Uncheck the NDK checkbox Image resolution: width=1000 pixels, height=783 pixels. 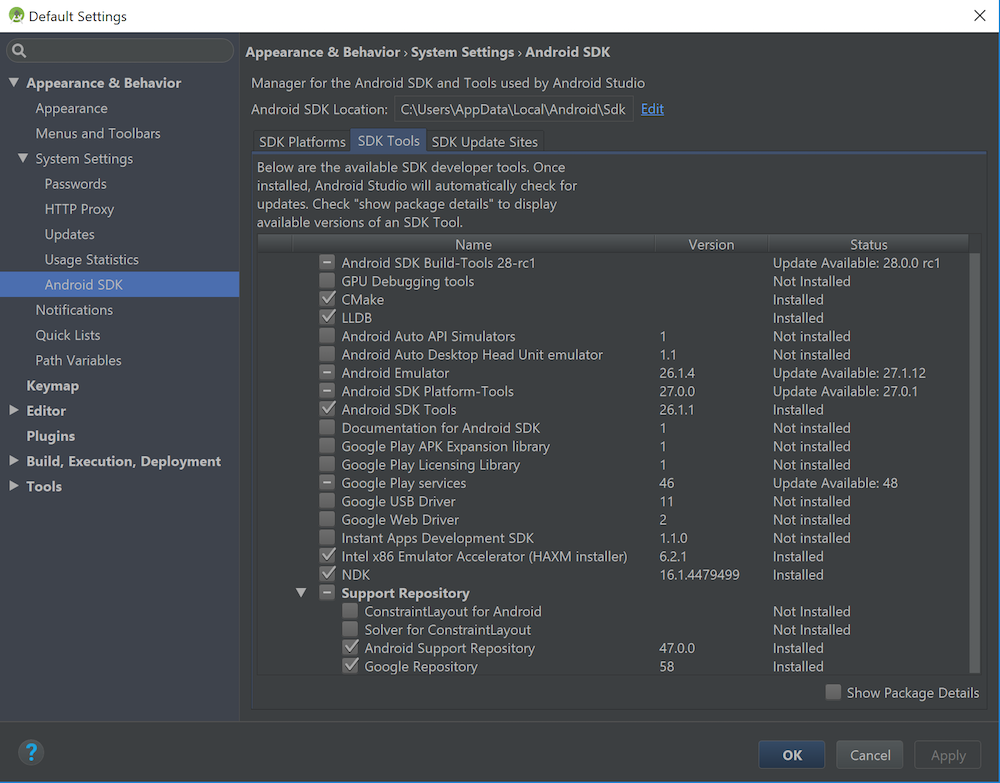(x=327, y=574)
